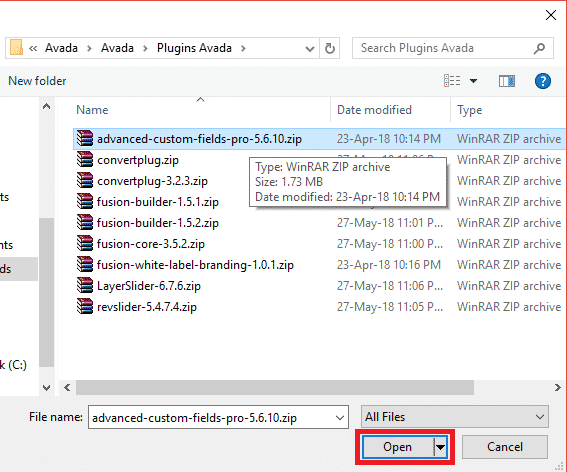Select file revslider-5.4.7.4.zip
The width and height of the screenshot is (567, 472).
click(x=147, y=307)
